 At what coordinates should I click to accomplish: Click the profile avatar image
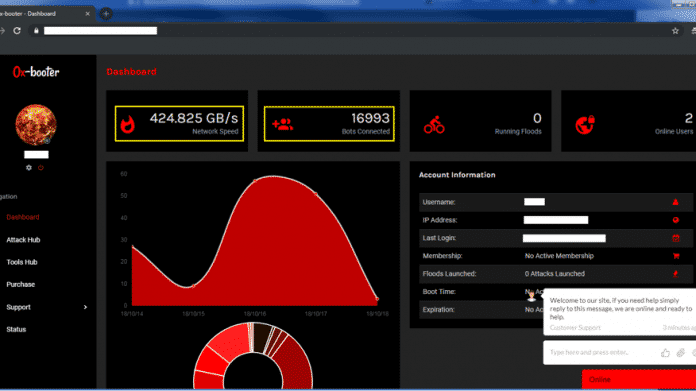36,125
